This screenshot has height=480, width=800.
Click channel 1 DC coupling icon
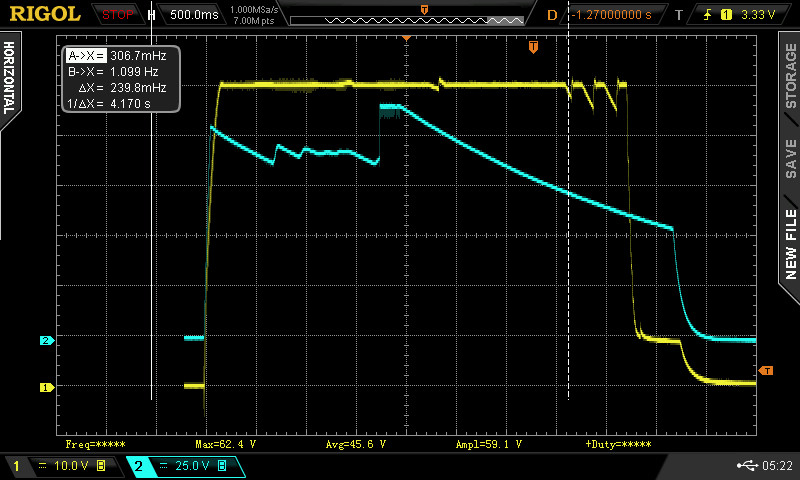tap(43, 466)
